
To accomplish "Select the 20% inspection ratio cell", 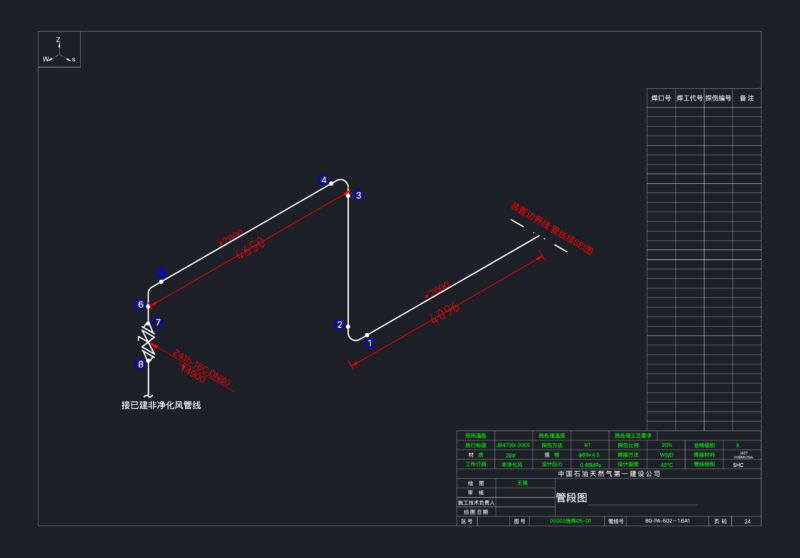I will click(666, 445).
